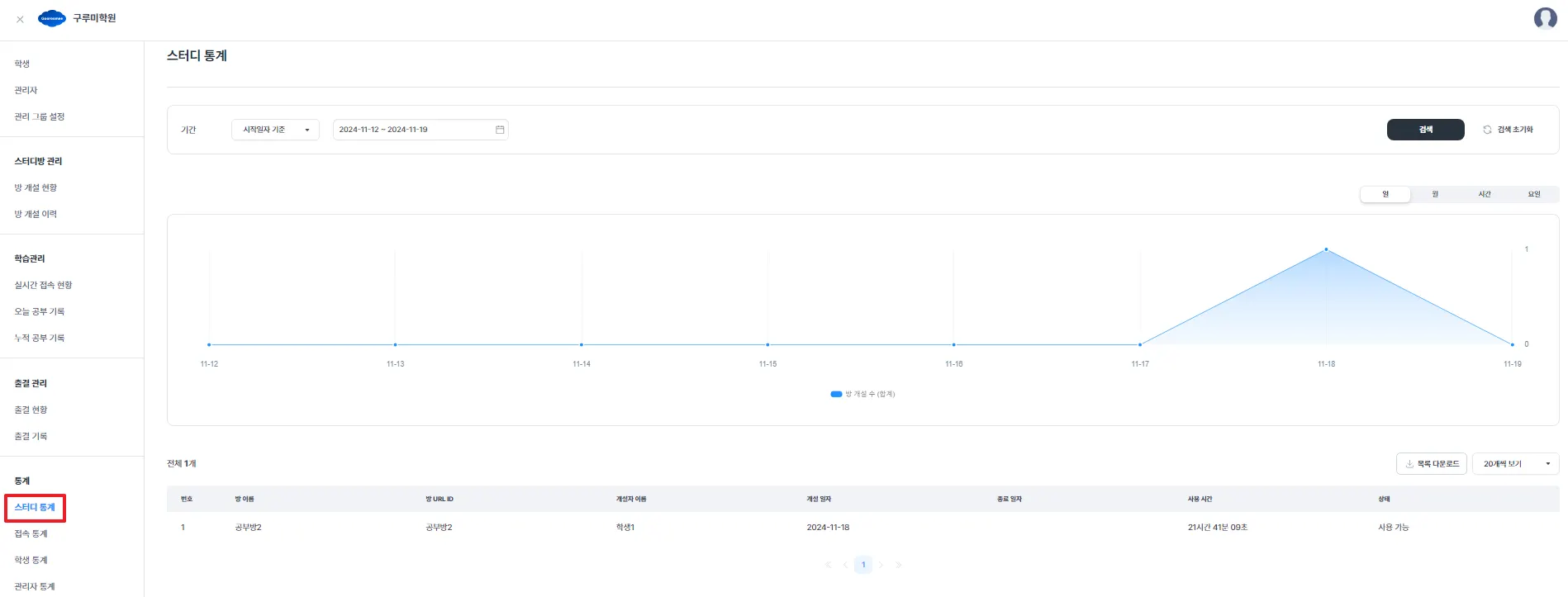This screenshot has height=597, width=1568.
Task: Go to 출결 현황
Action: [31, 410]
